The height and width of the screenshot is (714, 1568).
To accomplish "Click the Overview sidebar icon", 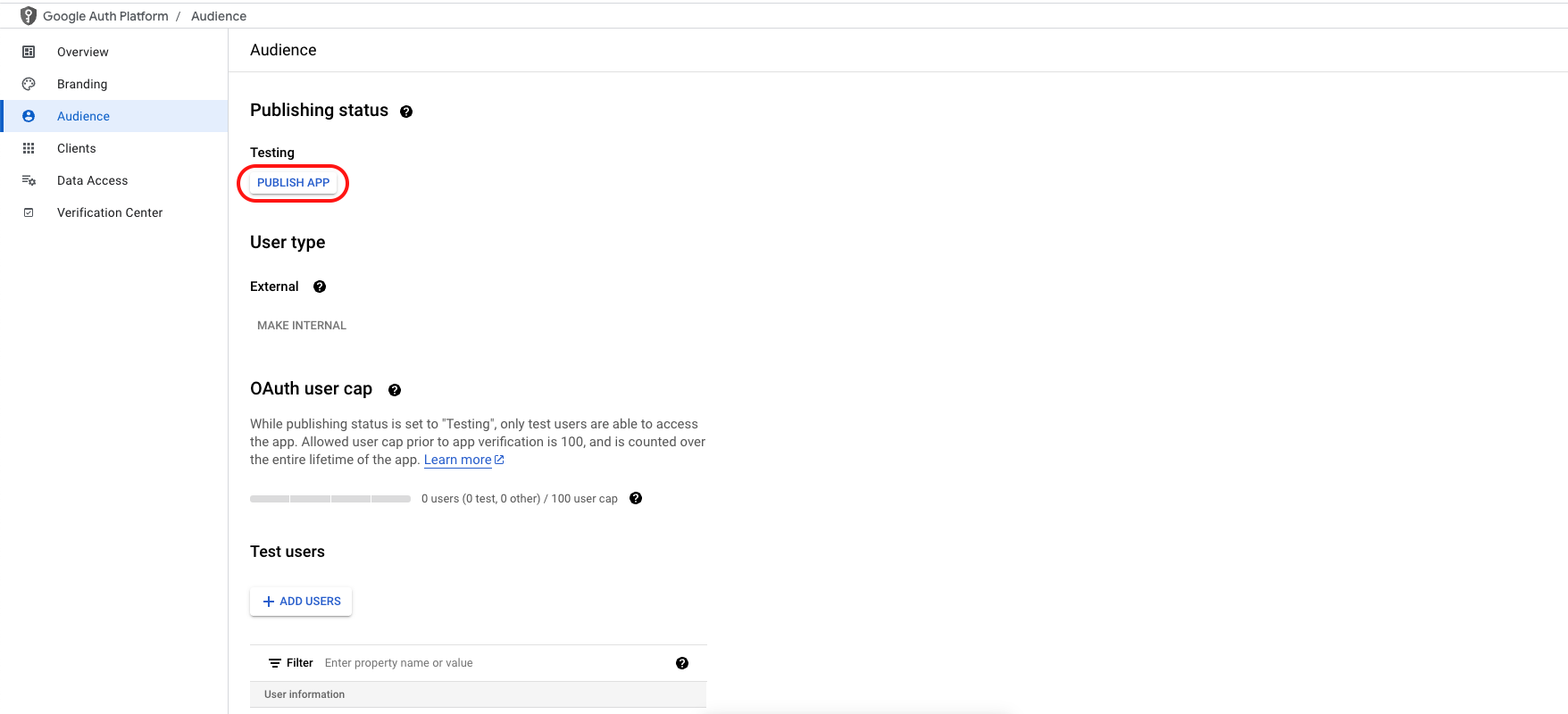I will point(29,52).
